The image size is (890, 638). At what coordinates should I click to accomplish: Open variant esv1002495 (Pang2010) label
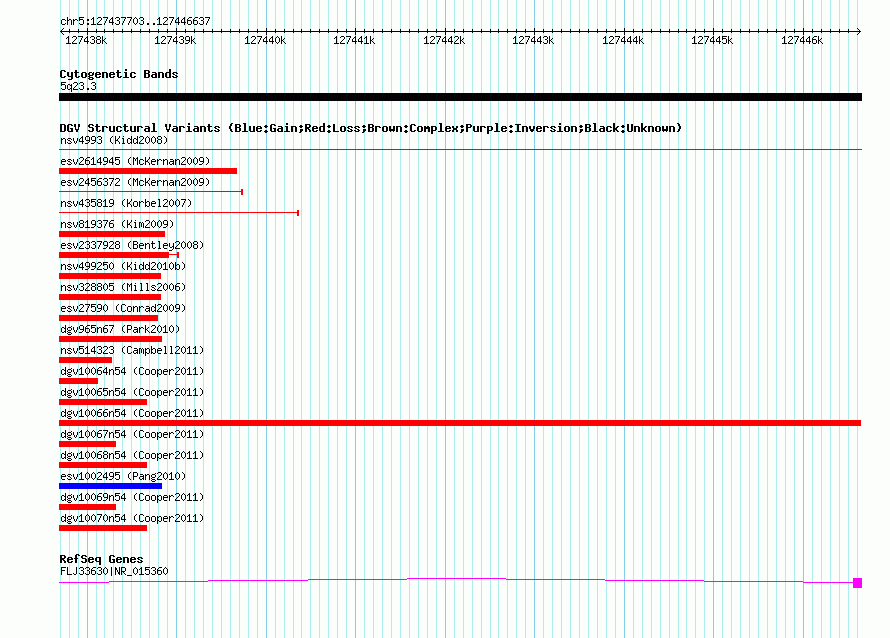pos(123,476)
